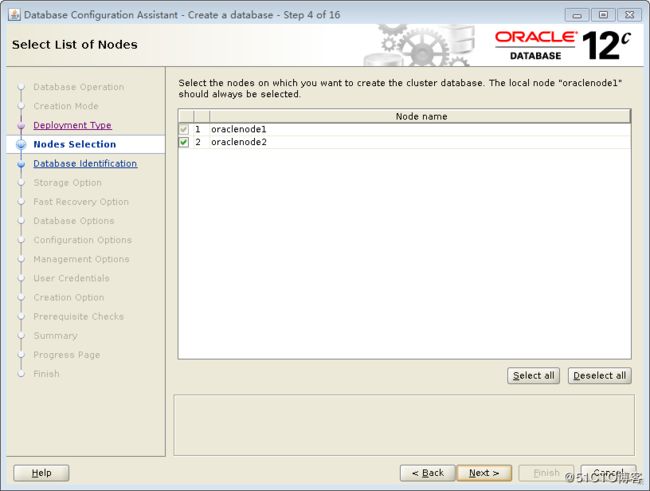Go Back to previous step
650x491 pixels.
(x=428, y=473)
